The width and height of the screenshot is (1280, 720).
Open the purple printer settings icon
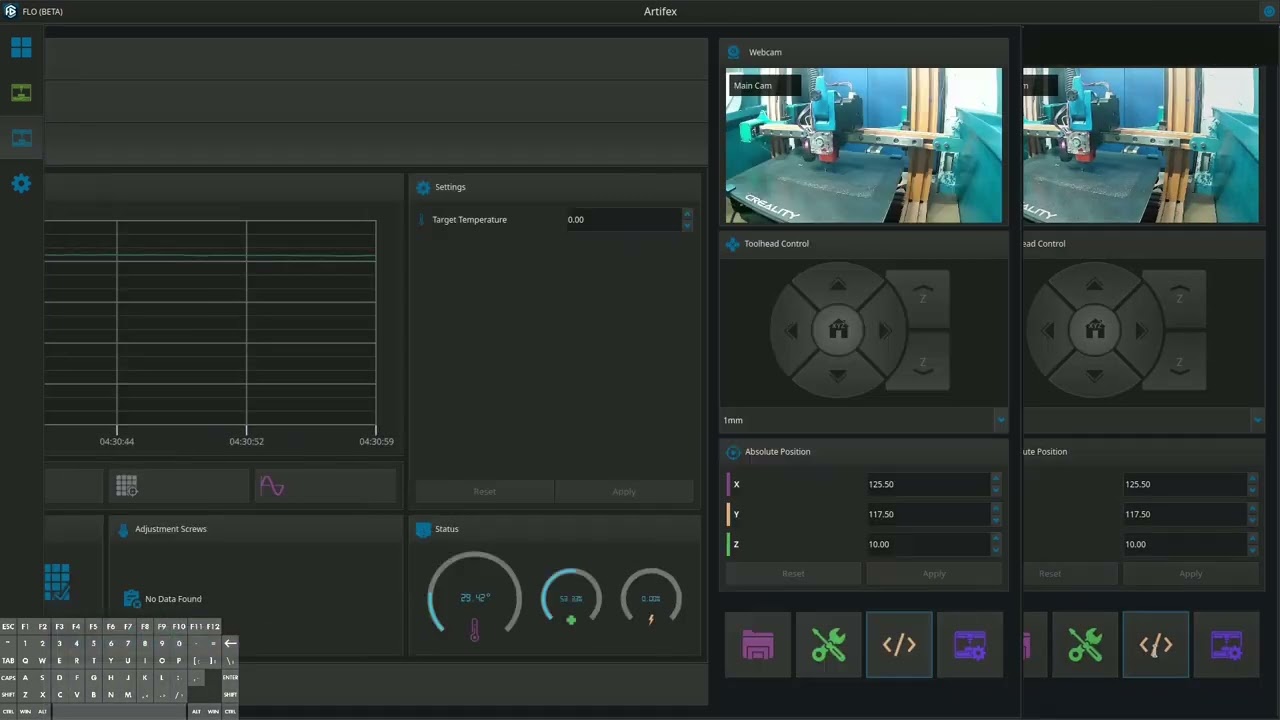[970, 645]
